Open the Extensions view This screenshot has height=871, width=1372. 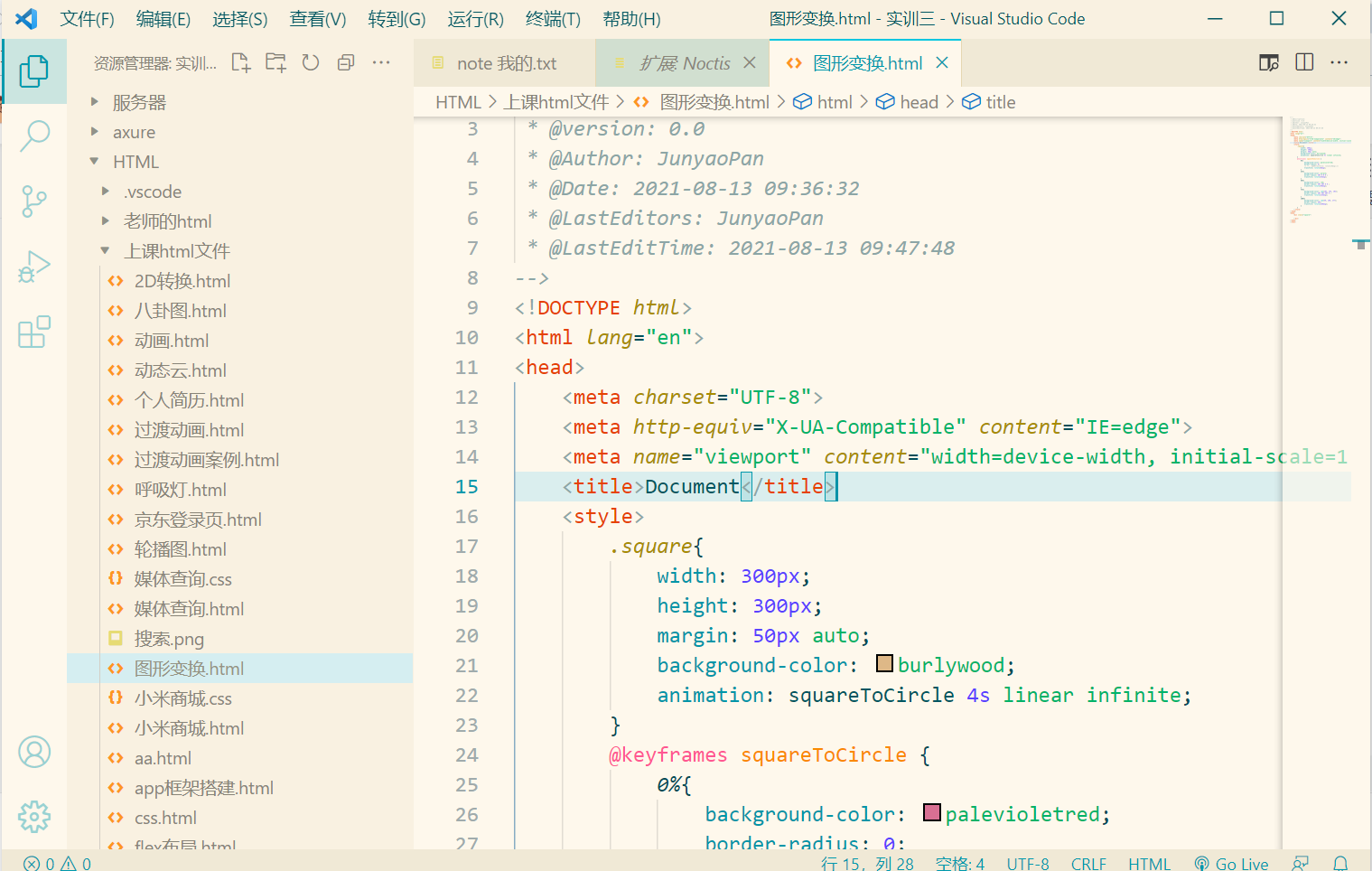[34, 332]
